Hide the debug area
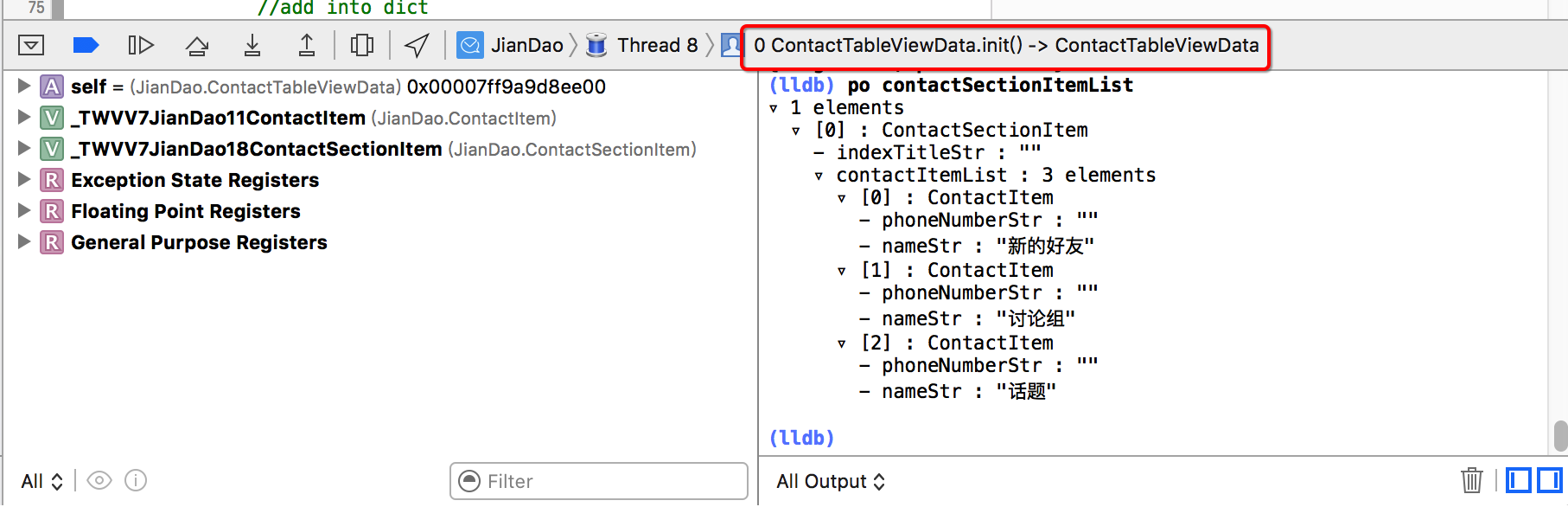Viewport: 1568px width, 507px height. (x=31, y=45)
